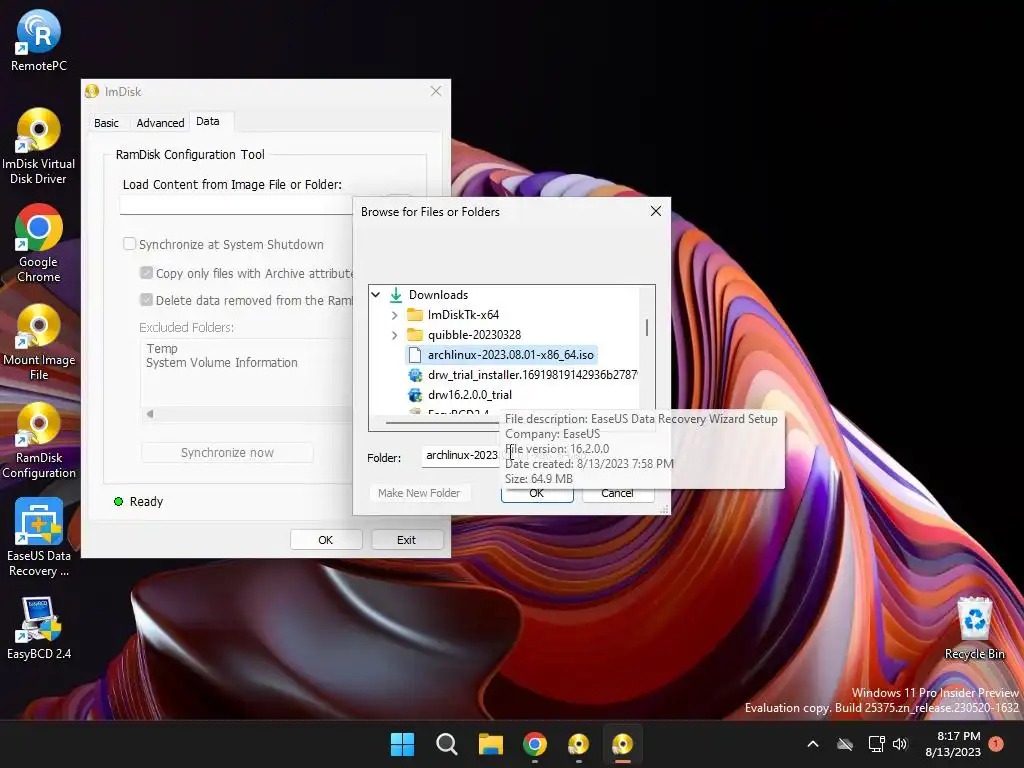The height and width of the screenshot is (768, 1024).
Task: Close the ImDisk window
Action: (436, 91)
